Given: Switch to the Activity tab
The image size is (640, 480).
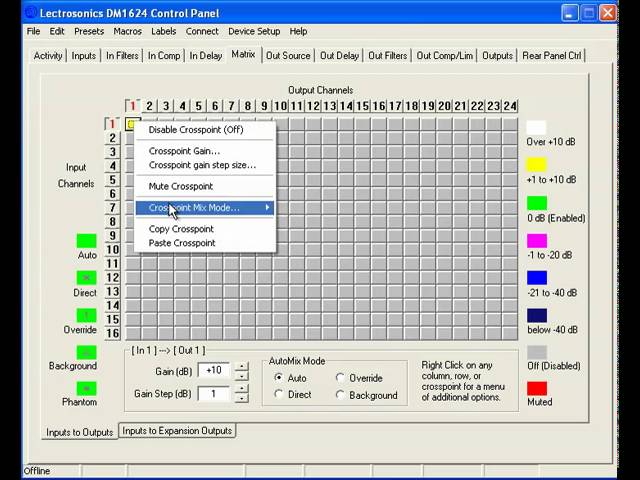Looking at the screenshot, I should 48,56.
